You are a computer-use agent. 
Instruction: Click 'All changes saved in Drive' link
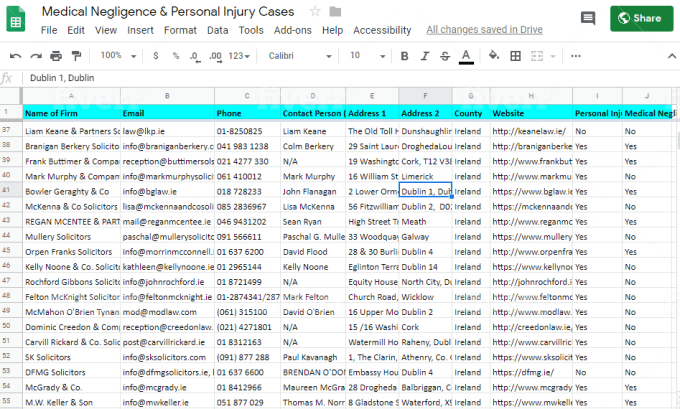pos(484,31)
